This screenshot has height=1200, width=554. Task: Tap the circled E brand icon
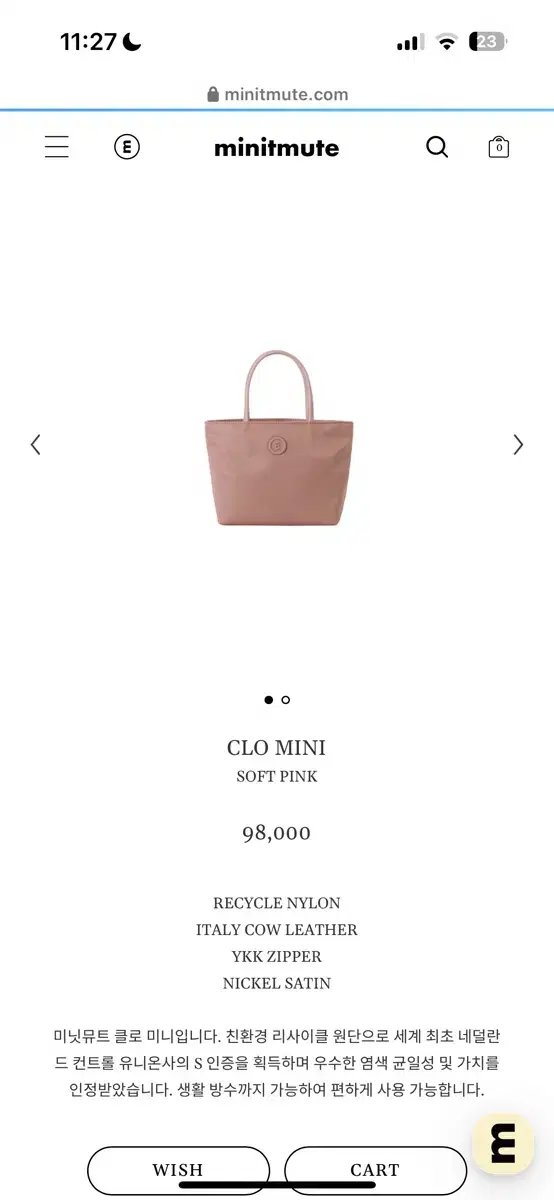127,147
